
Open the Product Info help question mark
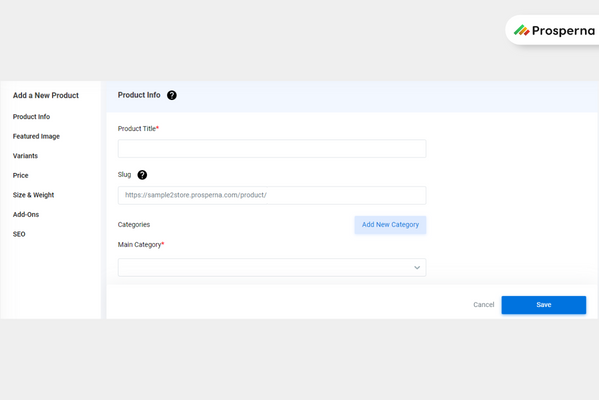[x=172, y=95]
